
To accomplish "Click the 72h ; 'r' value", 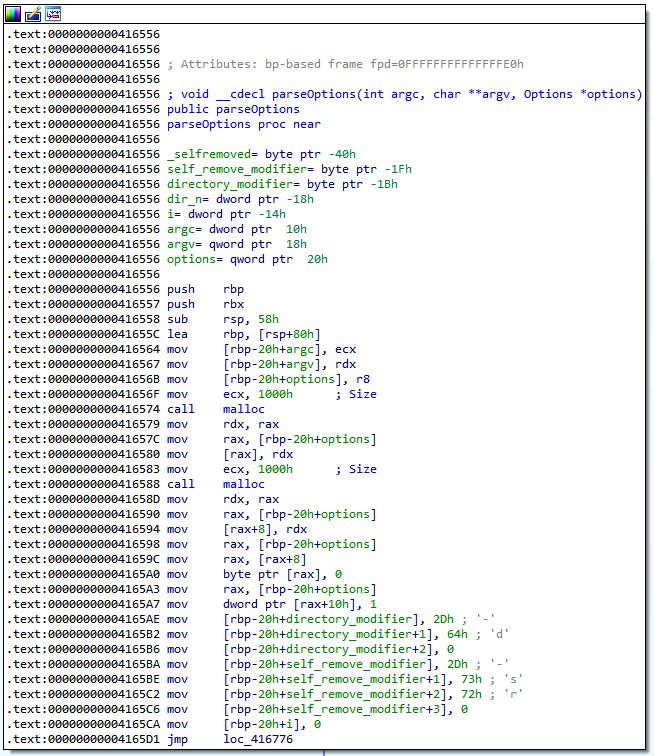I will coord(492,694).
